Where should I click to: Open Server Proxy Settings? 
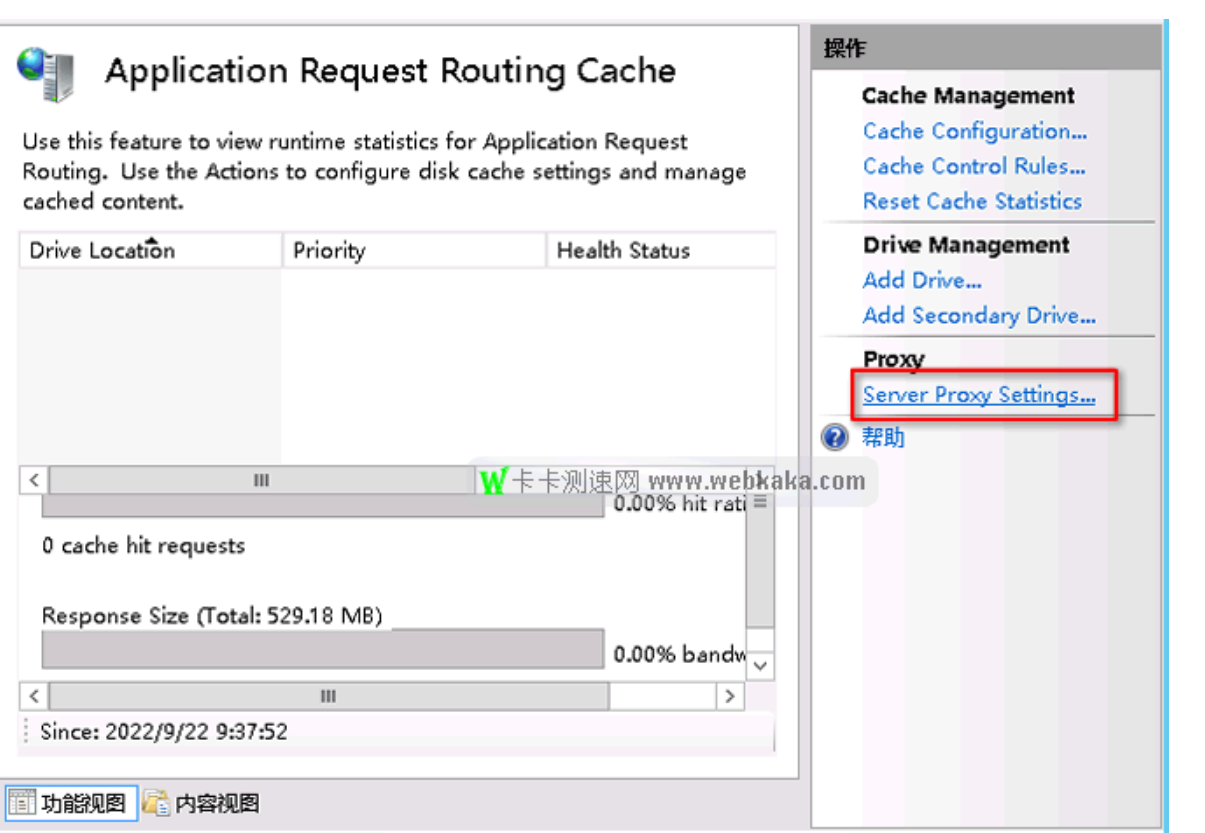pyautogui.click(x=978, y=395)
